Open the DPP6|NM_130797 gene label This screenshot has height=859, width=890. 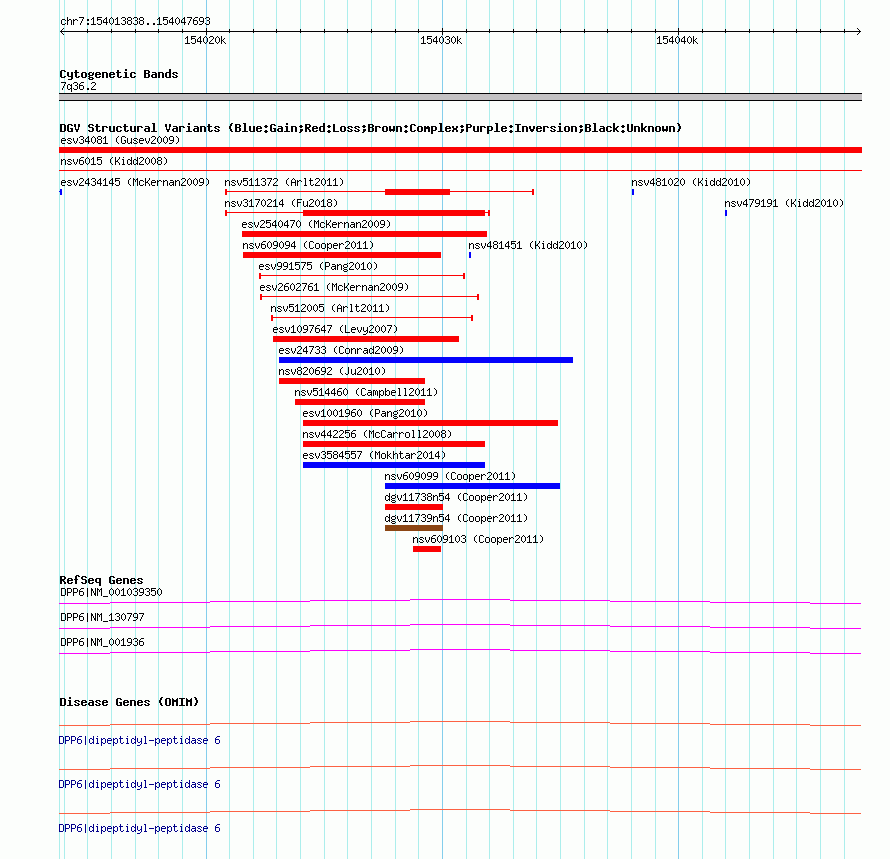102,617
